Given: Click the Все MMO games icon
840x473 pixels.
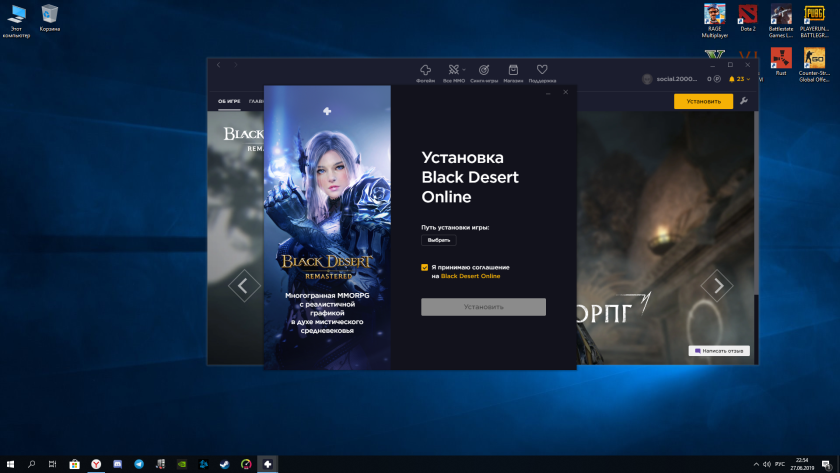Looking at the screenshot, I should [x=453, y=71].
